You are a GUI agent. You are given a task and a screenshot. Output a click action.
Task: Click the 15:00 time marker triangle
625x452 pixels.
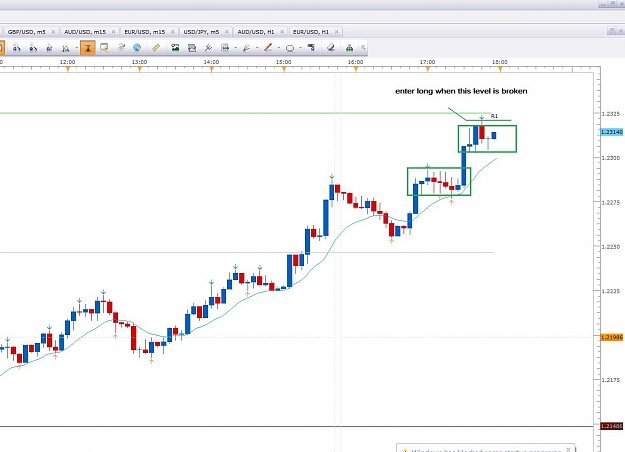284,69
